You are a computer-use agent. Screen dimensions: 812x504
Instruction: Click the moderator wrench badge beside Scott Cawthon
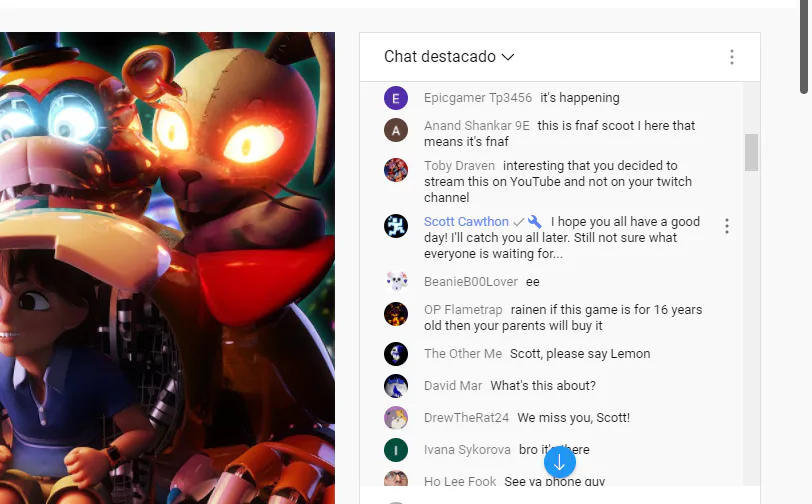coord(535,222)
